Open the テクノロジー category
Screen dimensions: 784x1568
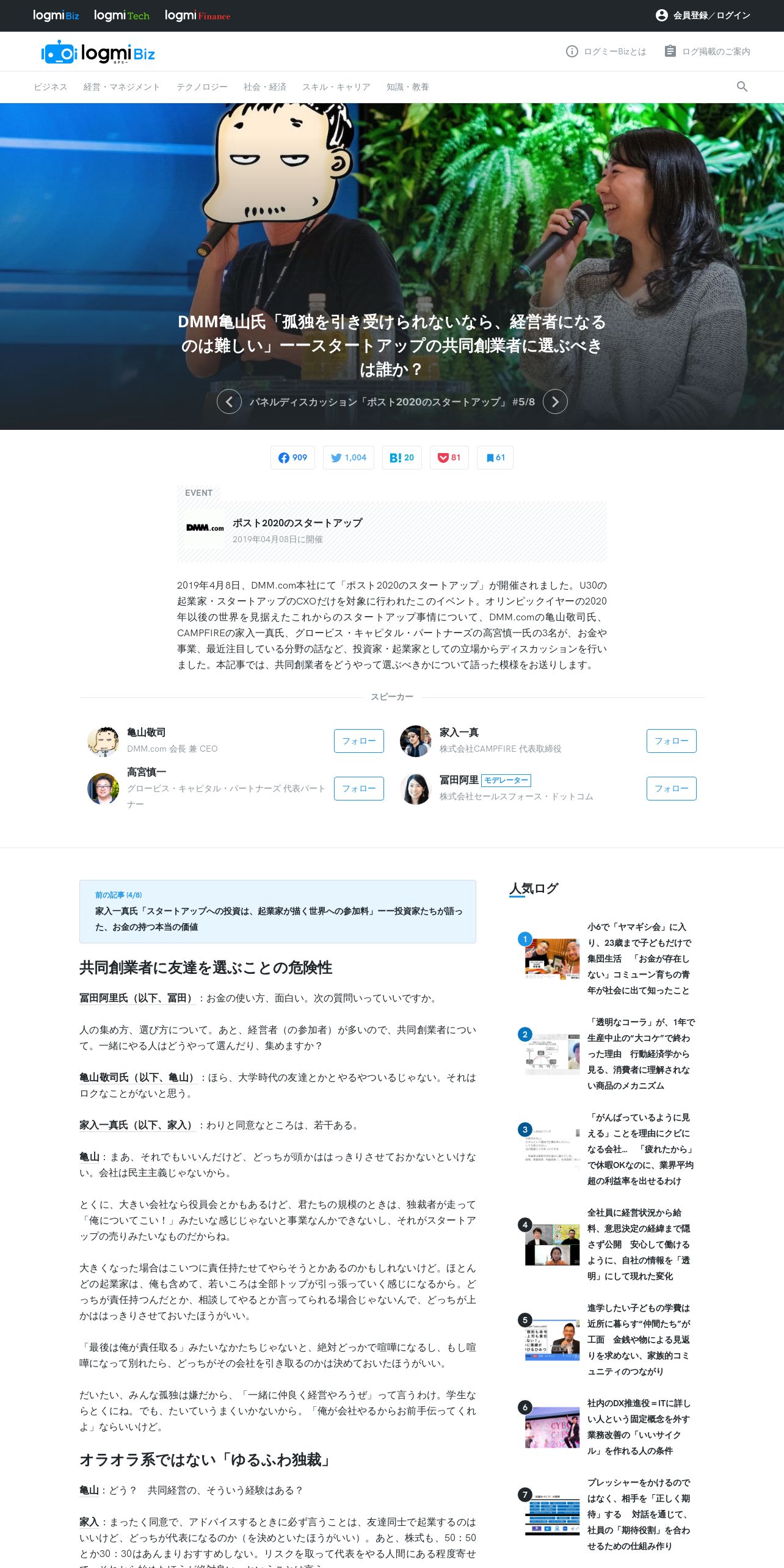pyautogui.click(x=202, y=87)
